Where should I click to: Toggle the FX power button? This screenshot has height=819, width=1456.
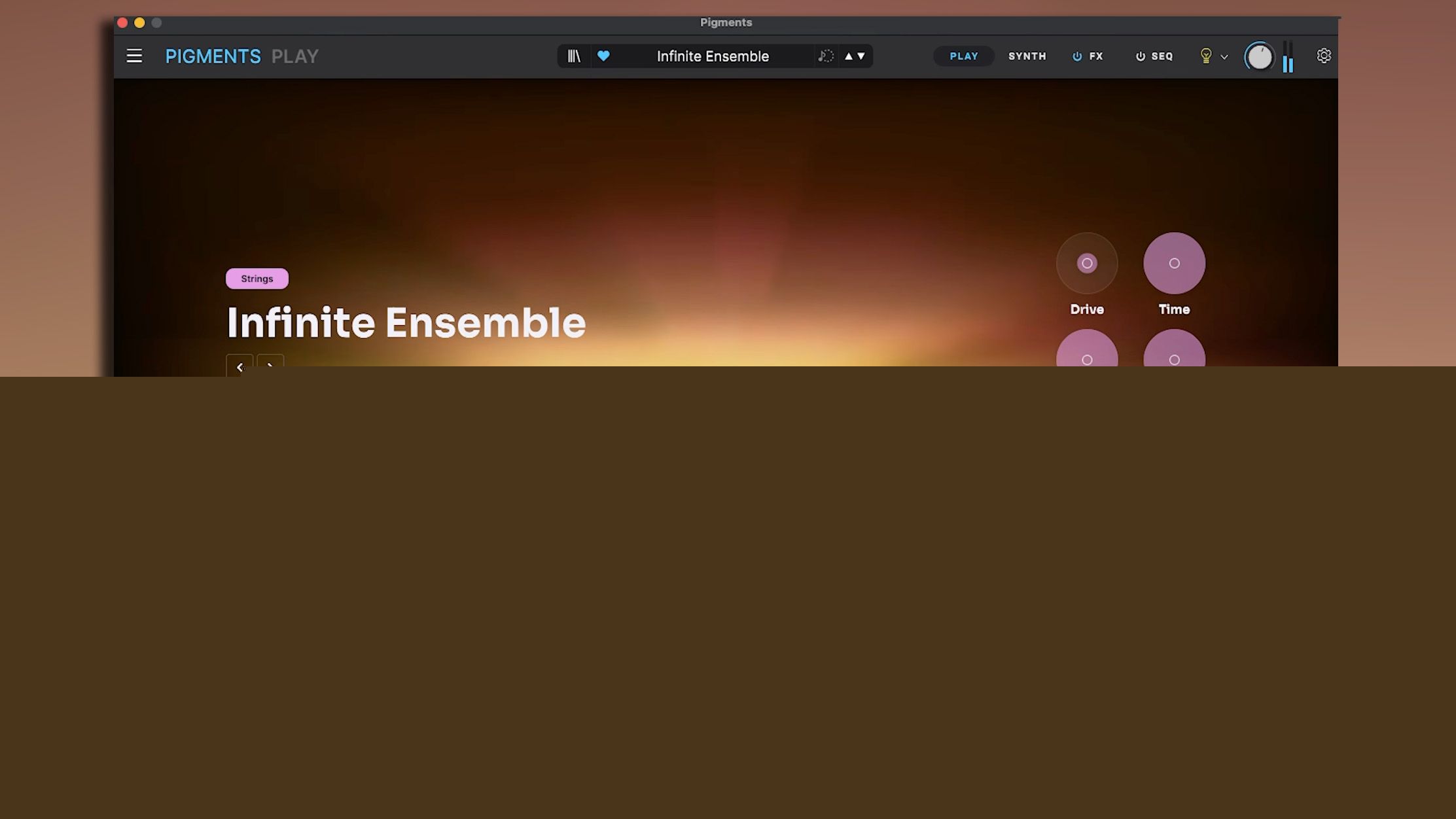tap(1077, 56)
